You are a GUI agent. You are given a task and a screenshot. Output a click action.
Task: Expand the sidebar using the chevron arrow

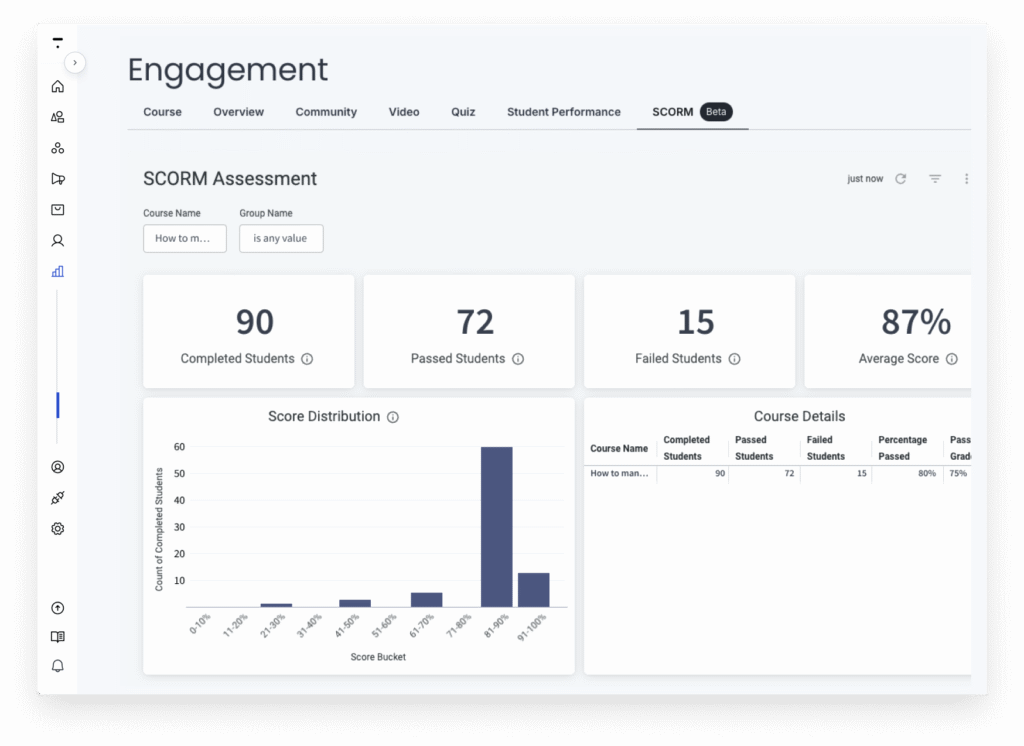[75, 62]
